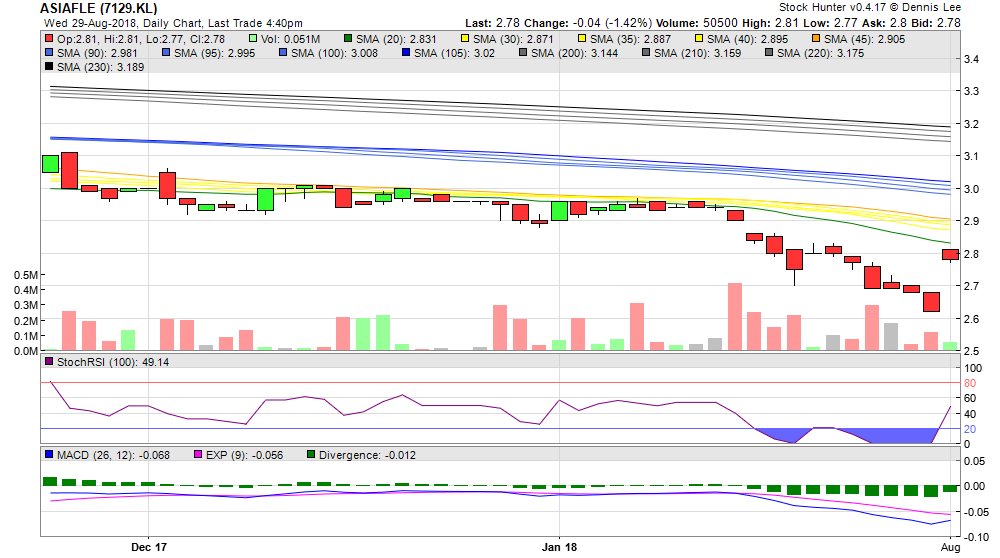Click the Change: -0.04 (-1.42%) value

(x=587, y=23)
